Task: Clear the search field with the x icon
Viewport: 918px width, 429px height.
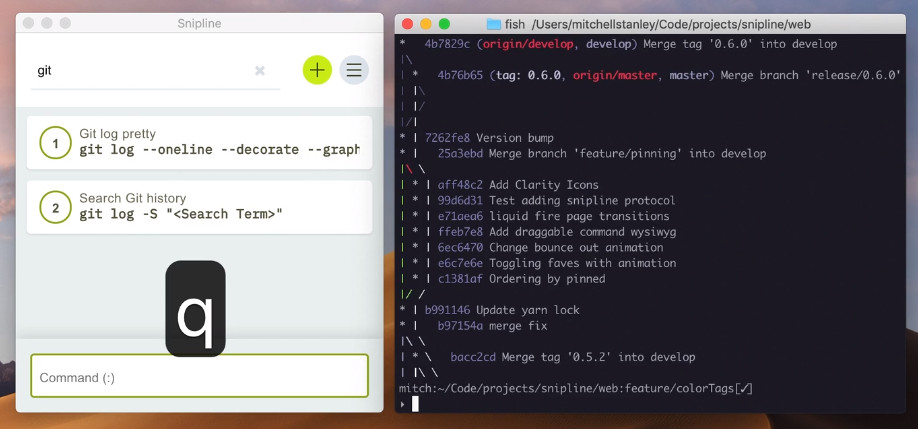Action: coord(260,71)
